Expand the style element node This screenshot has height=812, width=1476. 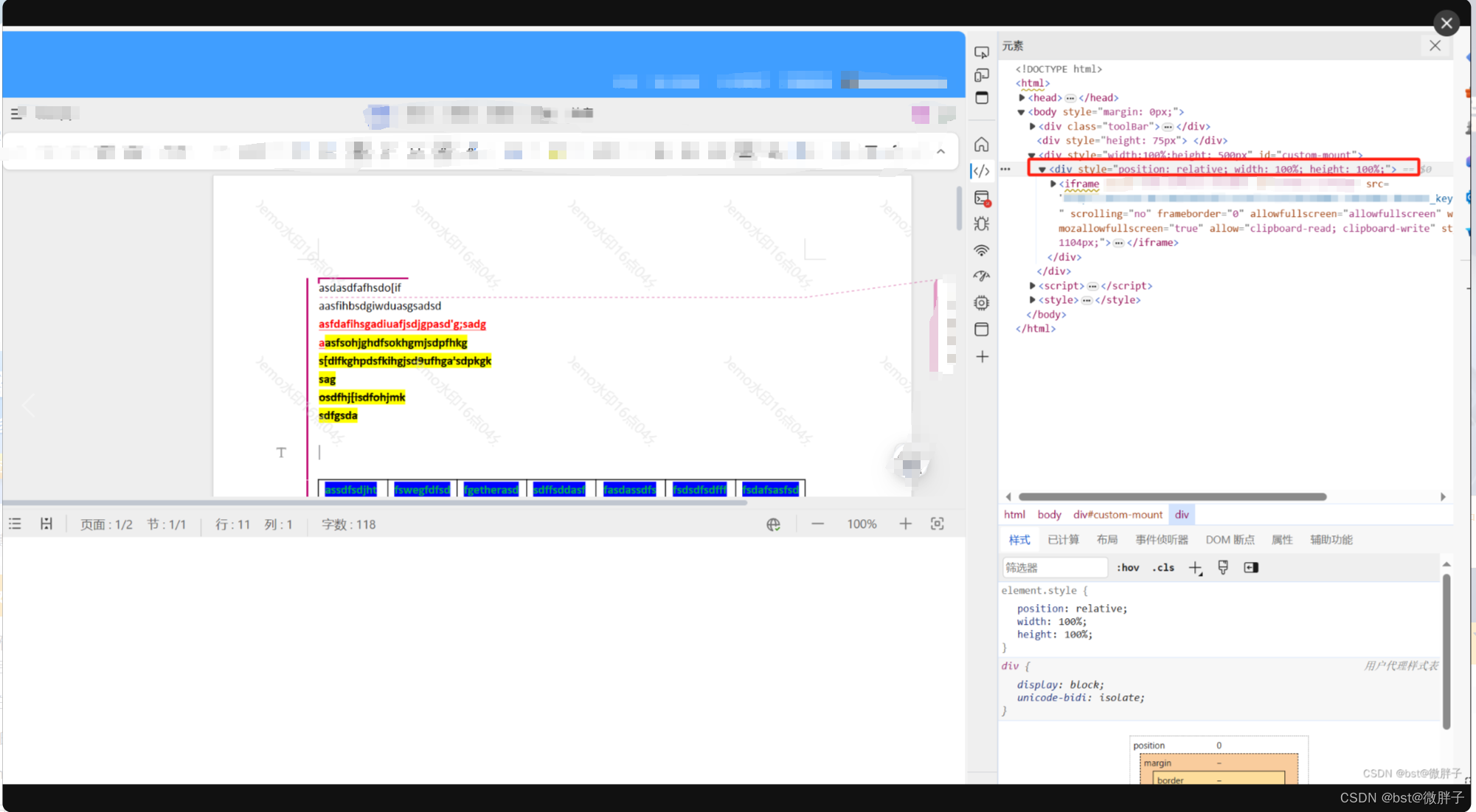pyautogui.click(x=1033, y=299)
